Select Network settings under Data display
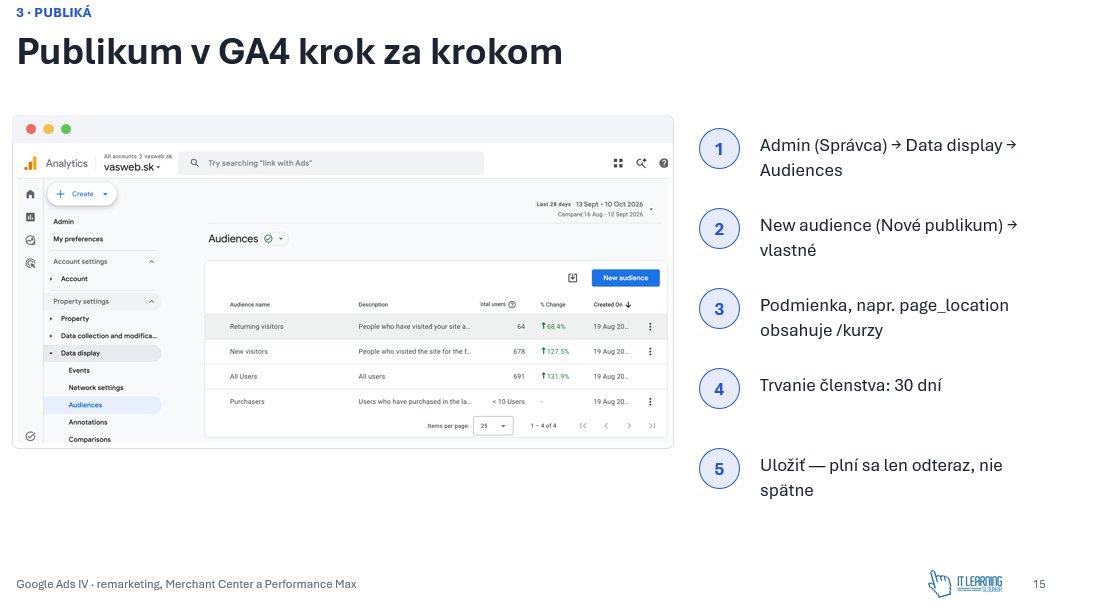 (x=96, y=388)
